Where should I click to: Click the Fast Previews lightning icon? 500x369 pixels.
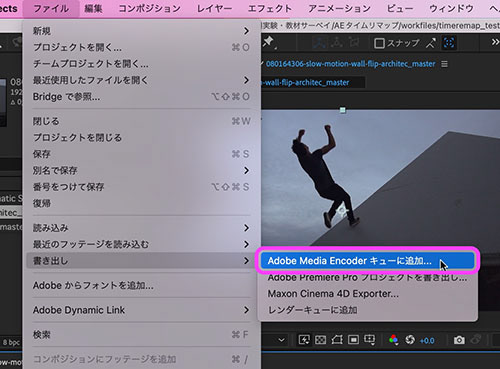click(x=304, y=340)
